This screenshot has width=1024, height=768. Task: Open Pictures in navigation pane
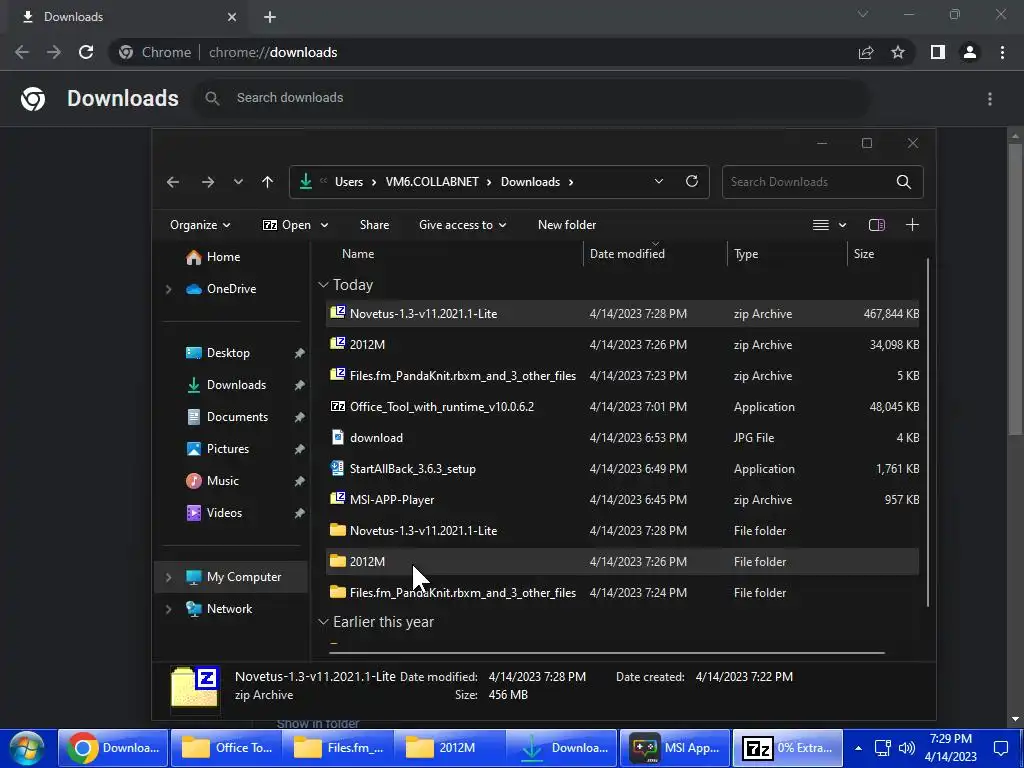point(227,449)
